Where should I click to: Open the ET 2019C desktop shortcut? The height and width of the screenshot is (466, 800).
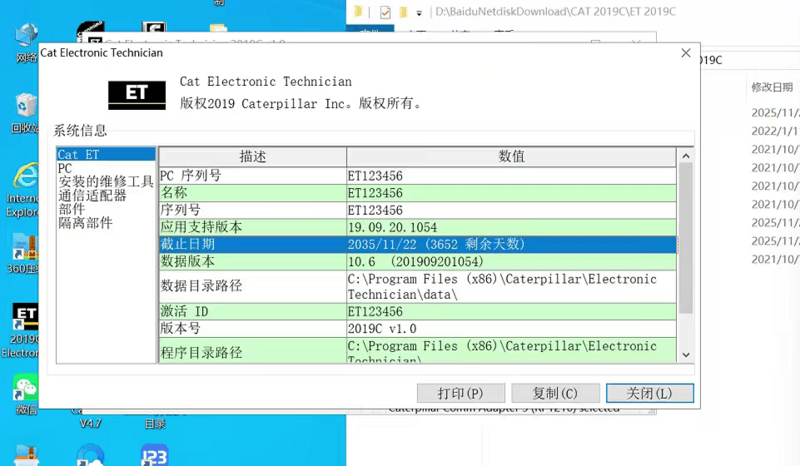(x=22, y=320)
